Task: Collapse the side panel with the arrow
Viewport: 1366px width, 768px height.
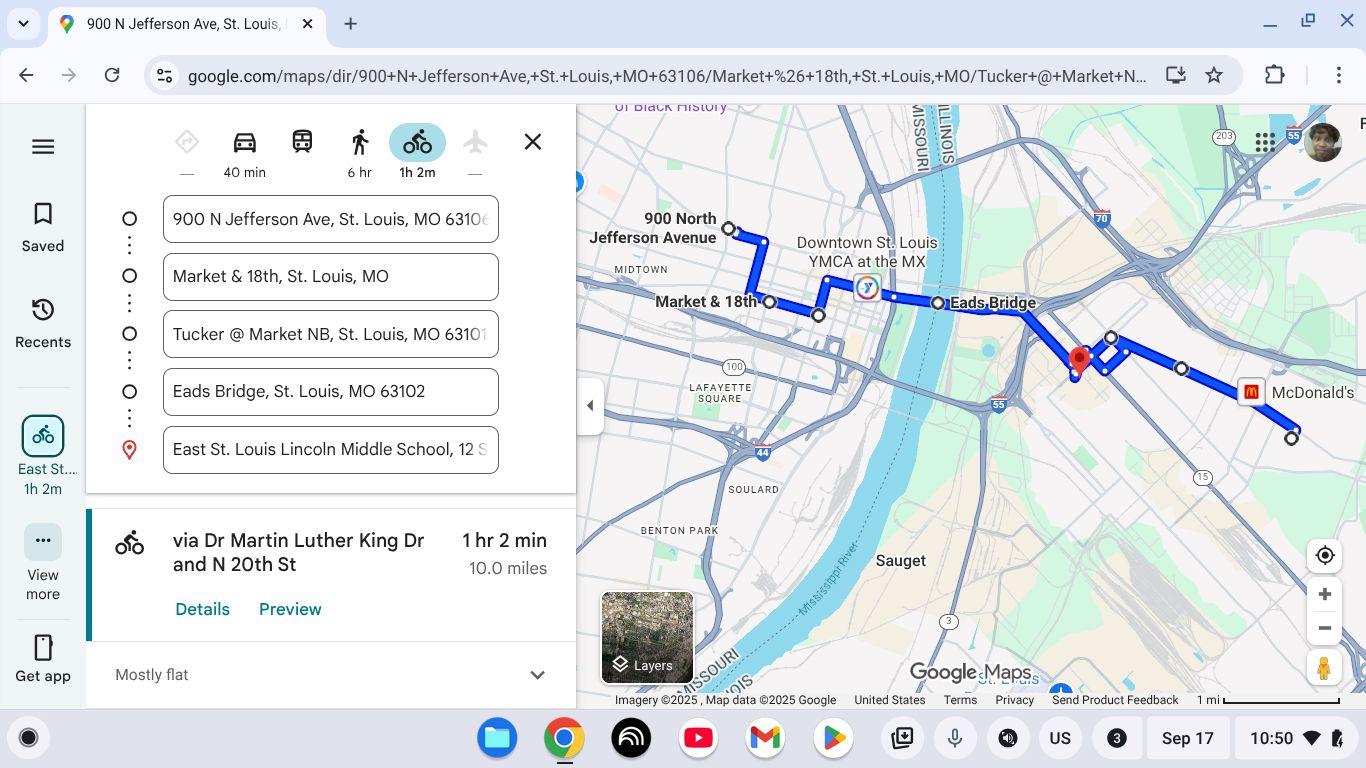Action: (590, 406)
